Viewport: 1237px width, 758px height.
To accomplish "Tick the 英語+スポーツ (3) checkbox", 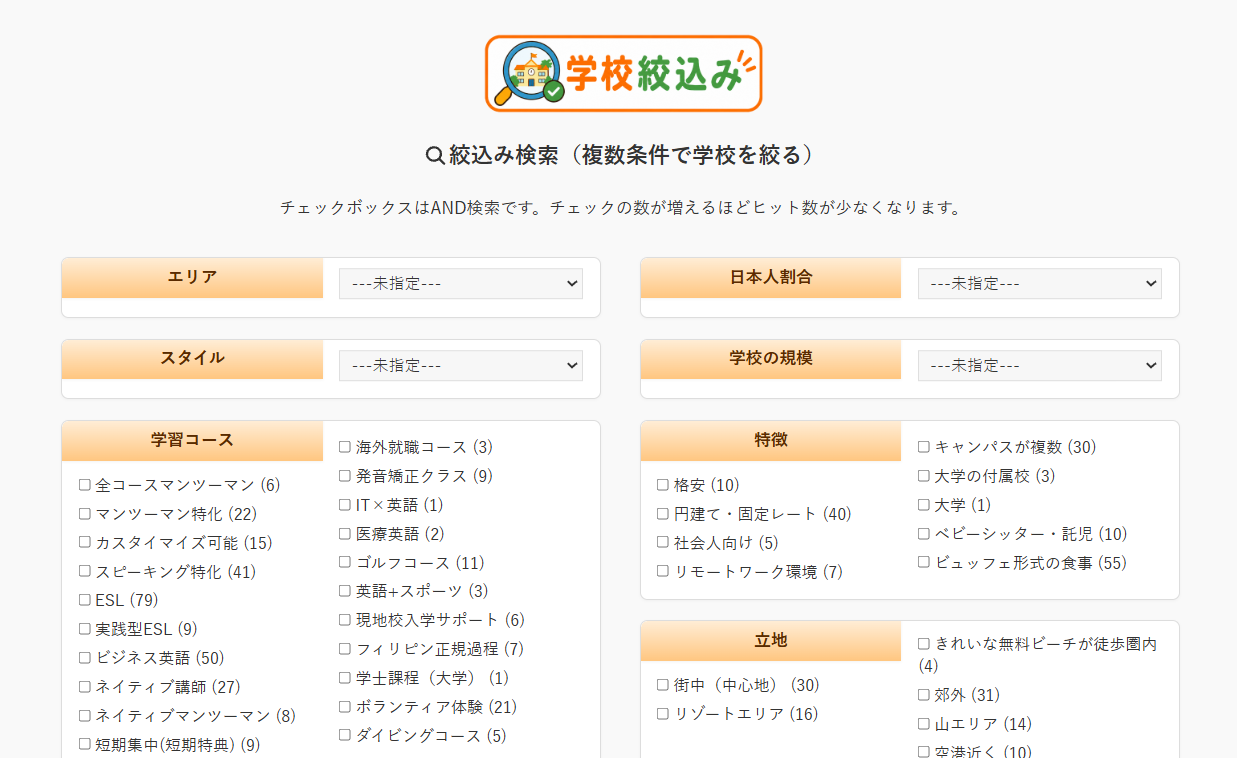I will coord(345,591).
